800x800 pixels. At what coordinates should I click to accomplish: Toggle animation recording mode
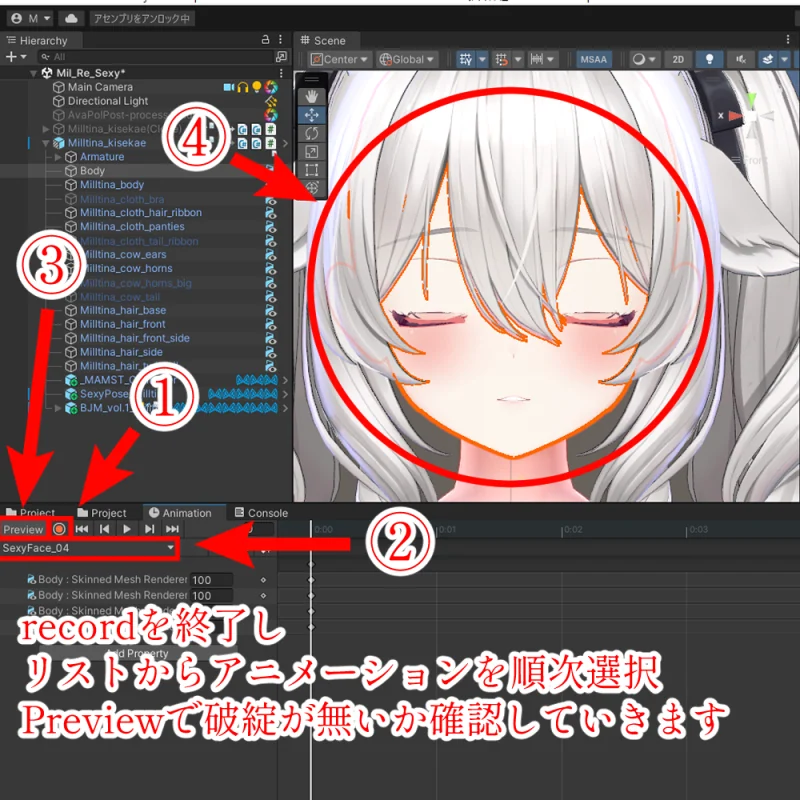59,529
